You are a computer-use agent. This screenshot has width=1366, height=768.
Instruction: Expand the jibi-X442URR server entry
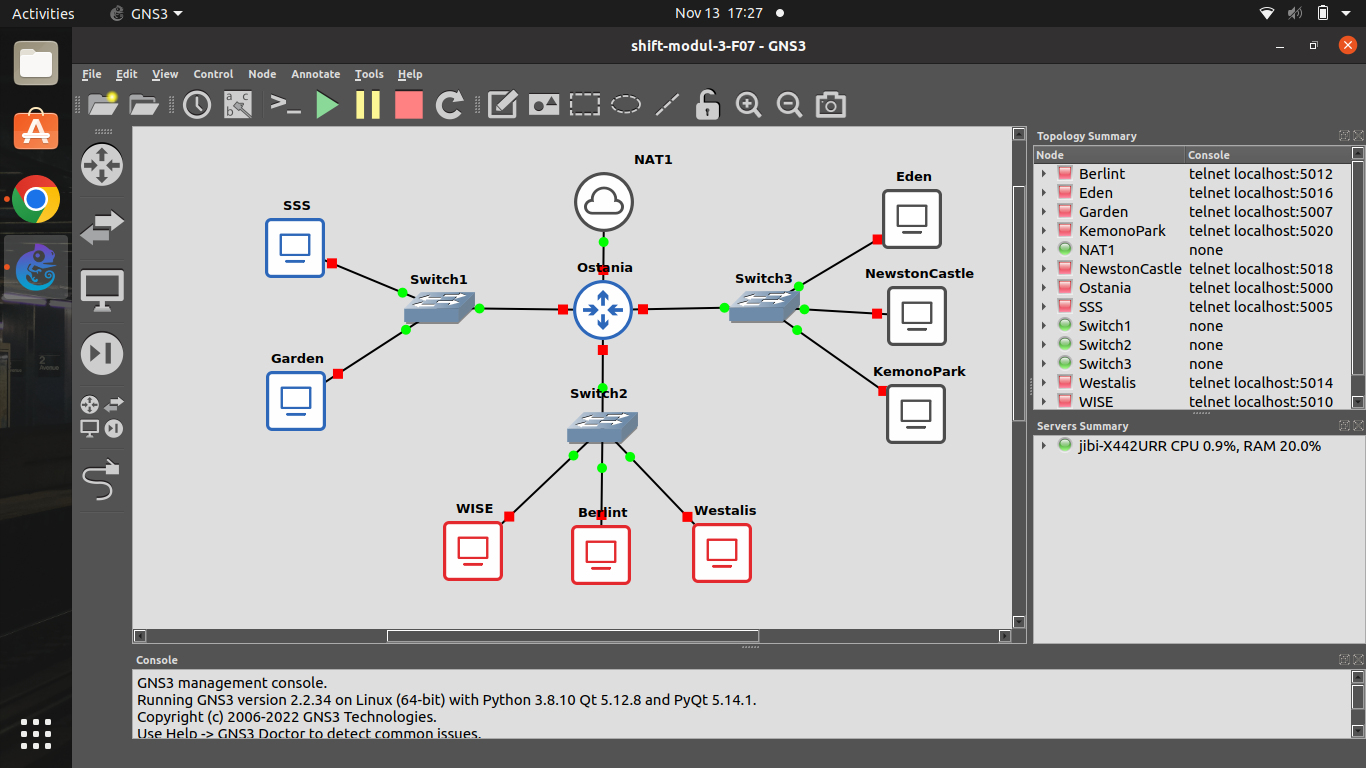[x=1044, y=446]
